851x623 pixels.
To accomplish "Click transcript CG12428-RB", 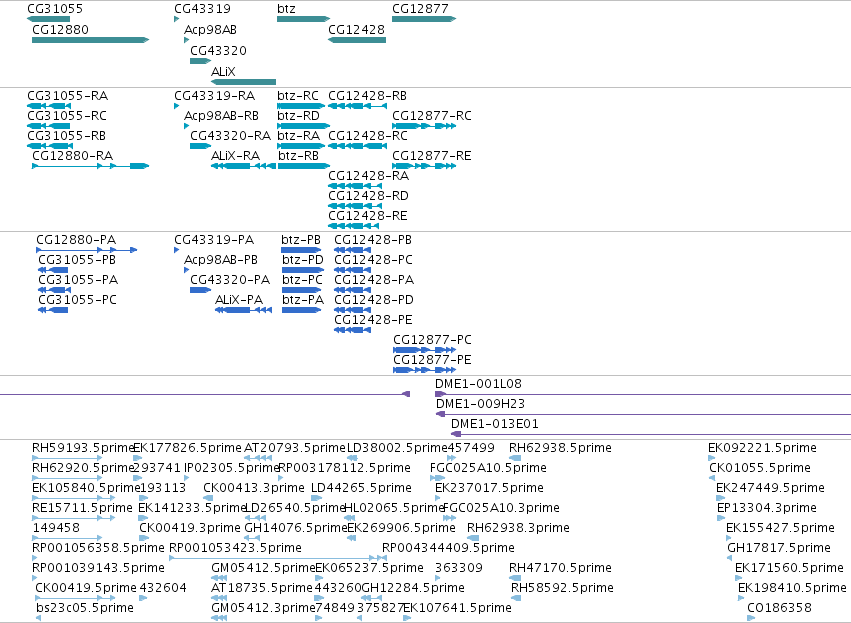I will tap(367, 96).
